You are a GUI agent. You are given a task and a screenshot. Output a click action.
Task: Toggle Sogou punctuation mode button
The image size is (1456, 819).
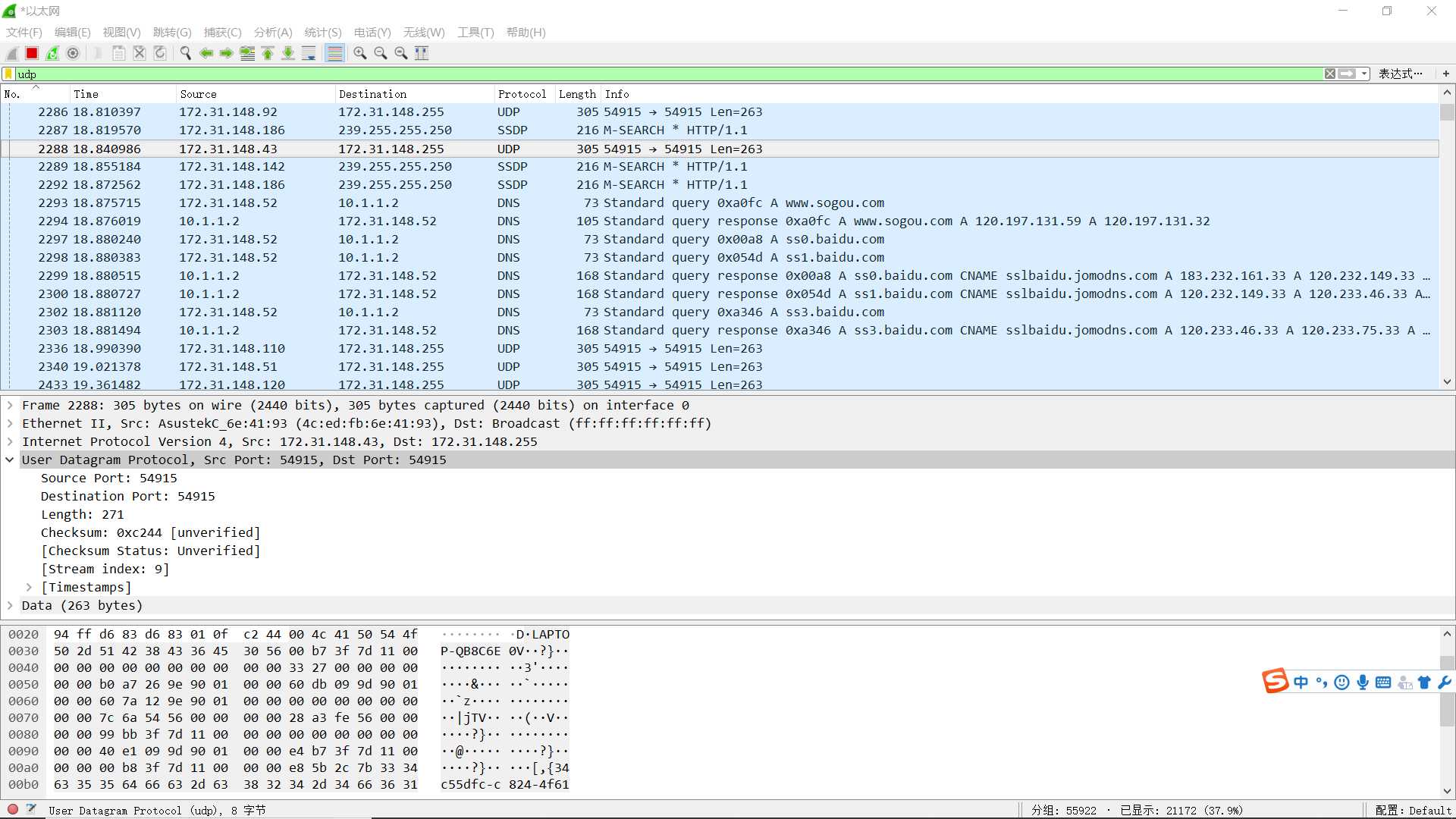point(1322,682)
